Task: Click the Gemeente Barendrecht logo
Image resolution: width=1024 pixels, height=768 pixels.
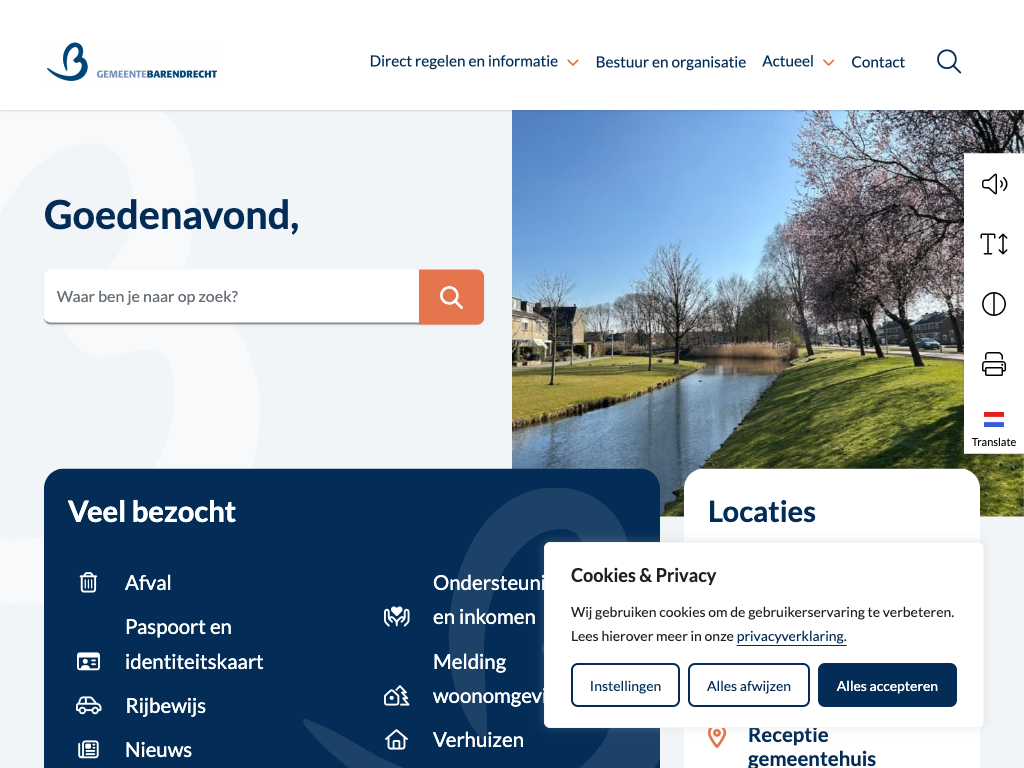Action: [132, 62]
